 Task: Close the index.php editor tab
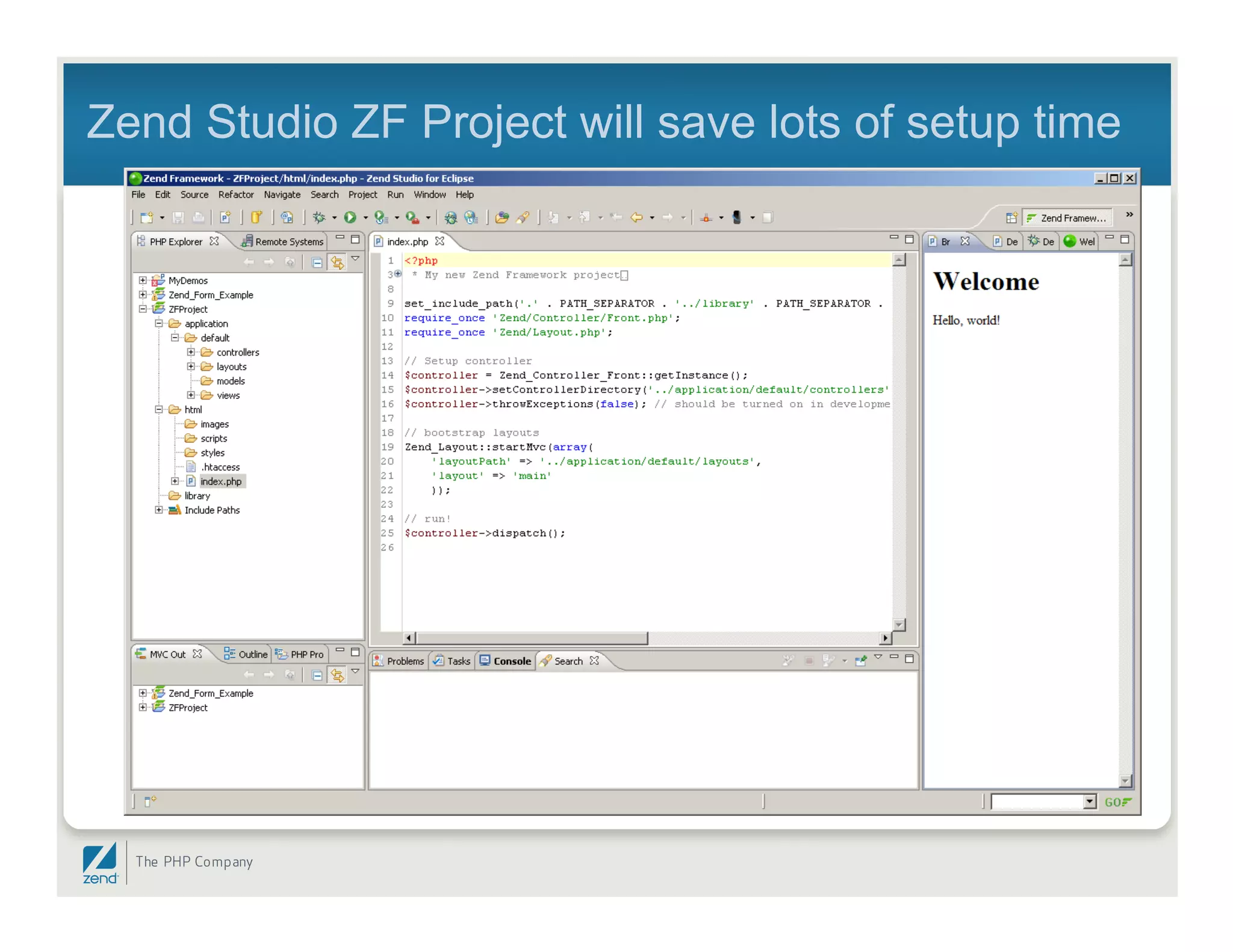coord(439,241)
